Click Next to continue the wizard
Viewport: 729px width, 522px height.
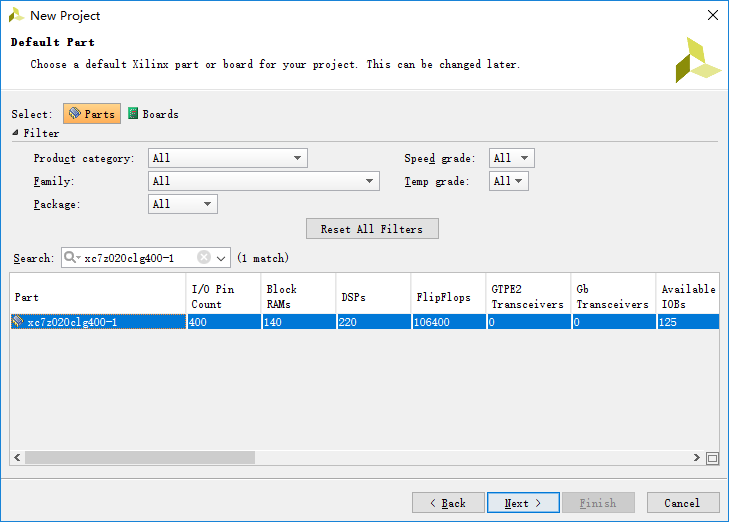coord(524,503)
